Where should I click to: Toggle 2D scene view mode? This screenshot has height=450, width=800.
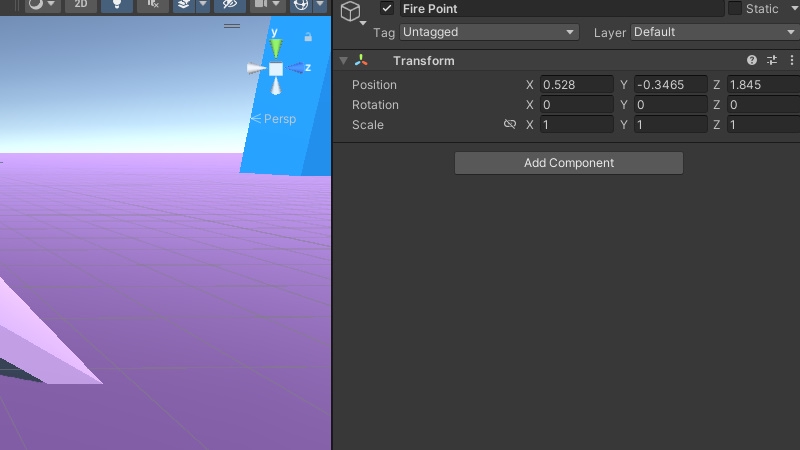tap(81, 5)
